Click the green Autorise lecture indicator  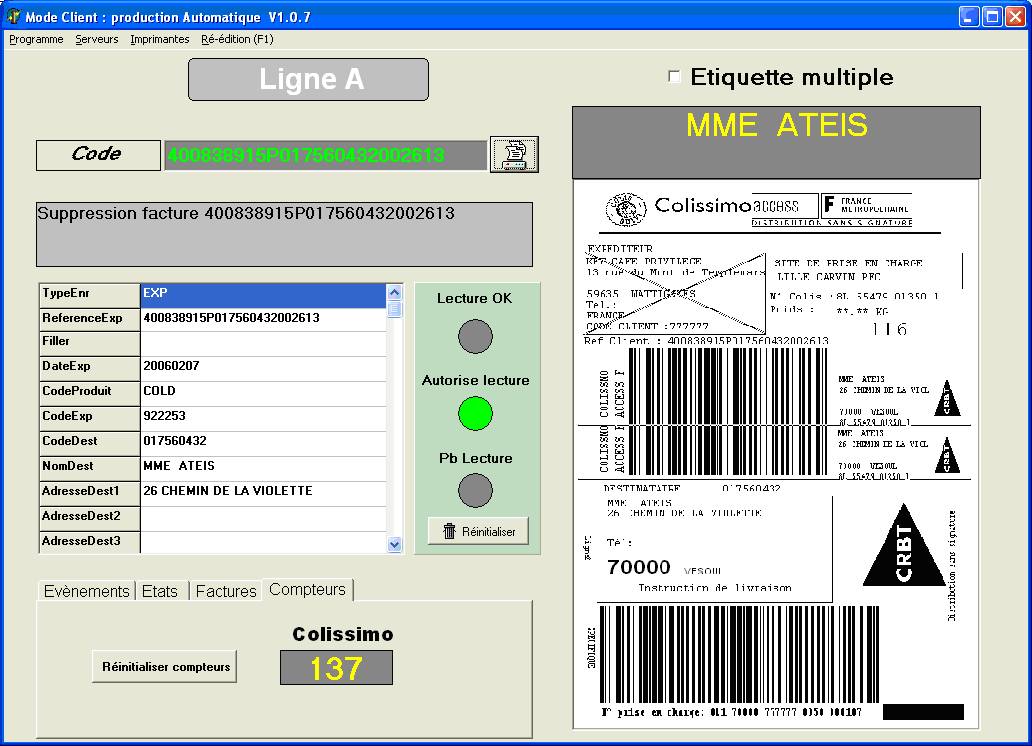point(475,413)
